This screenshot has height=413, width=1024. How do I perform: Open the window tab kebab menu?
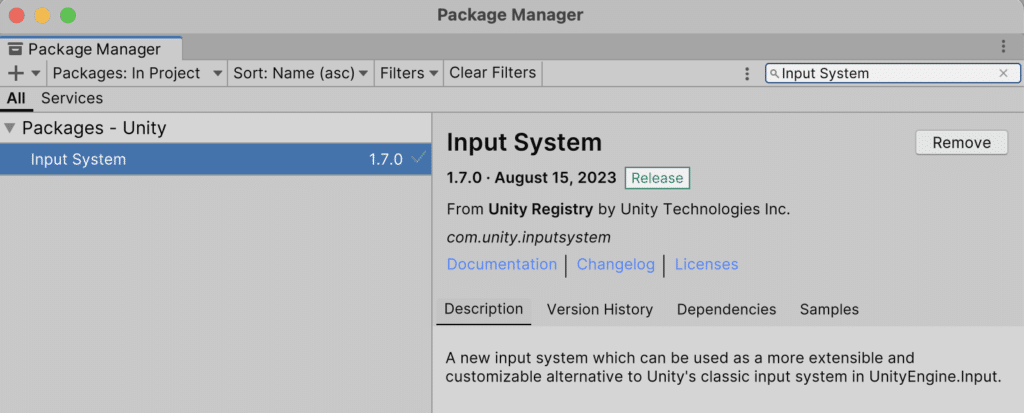coord(1003,47)
